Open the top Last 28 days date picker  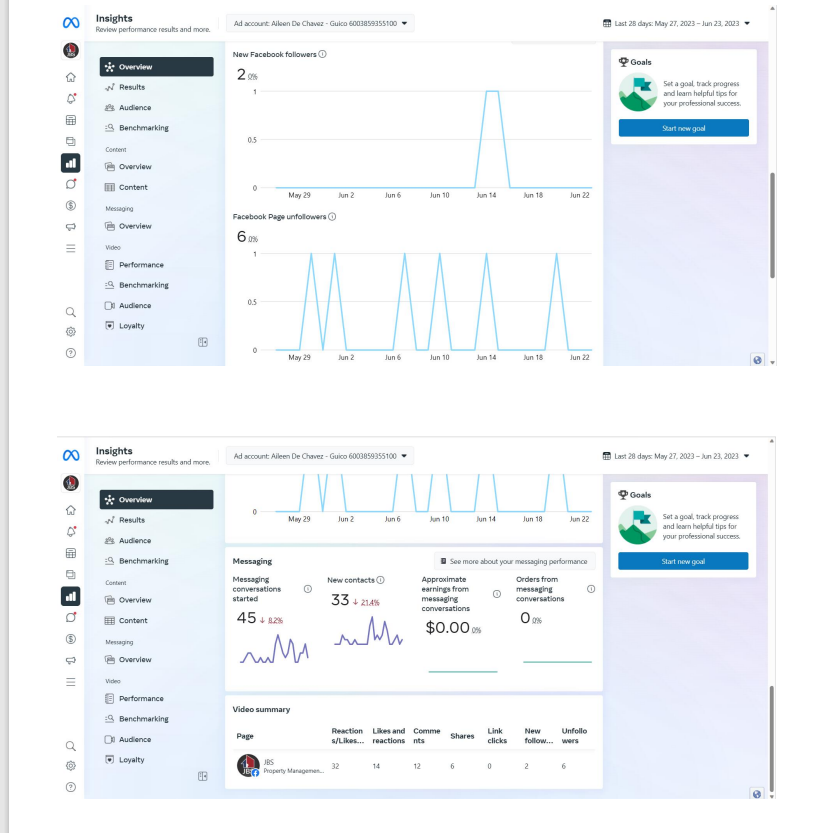coord(676,23)
